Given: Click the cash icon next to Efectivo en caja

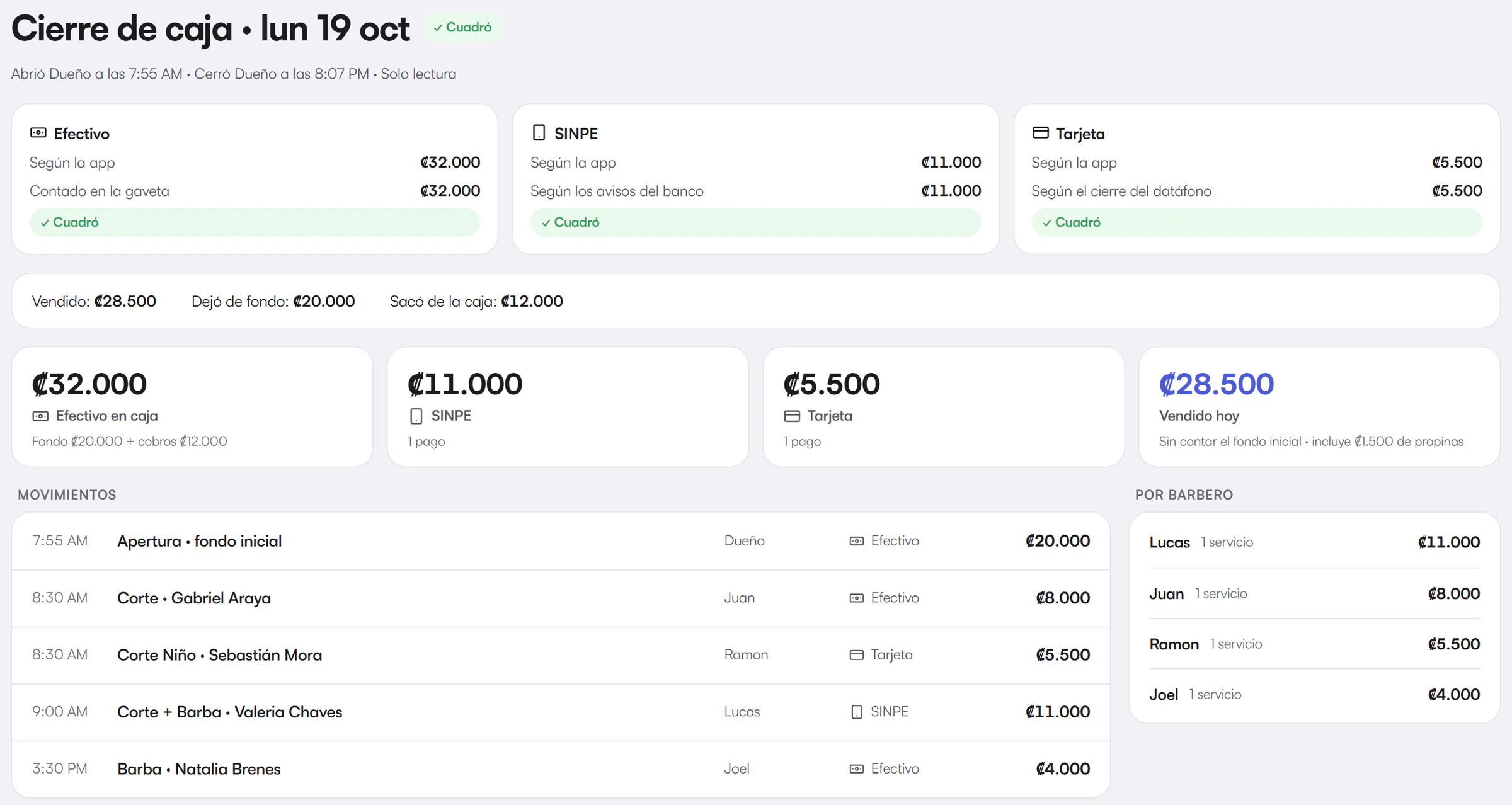Looking at the screenshot, I should [40, 416].
